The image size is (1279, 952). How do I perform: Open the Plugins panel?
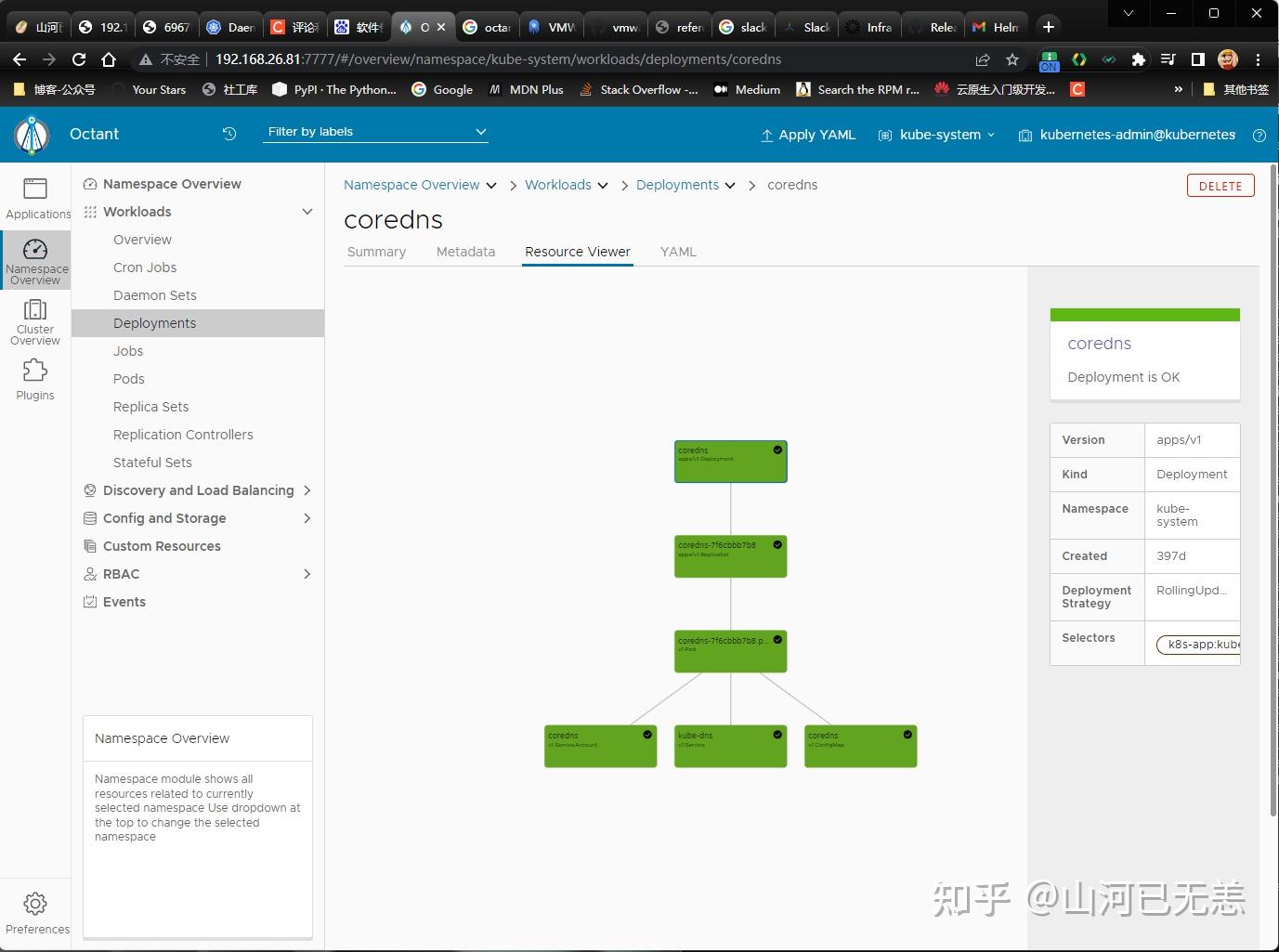click(x=34, y=379)
